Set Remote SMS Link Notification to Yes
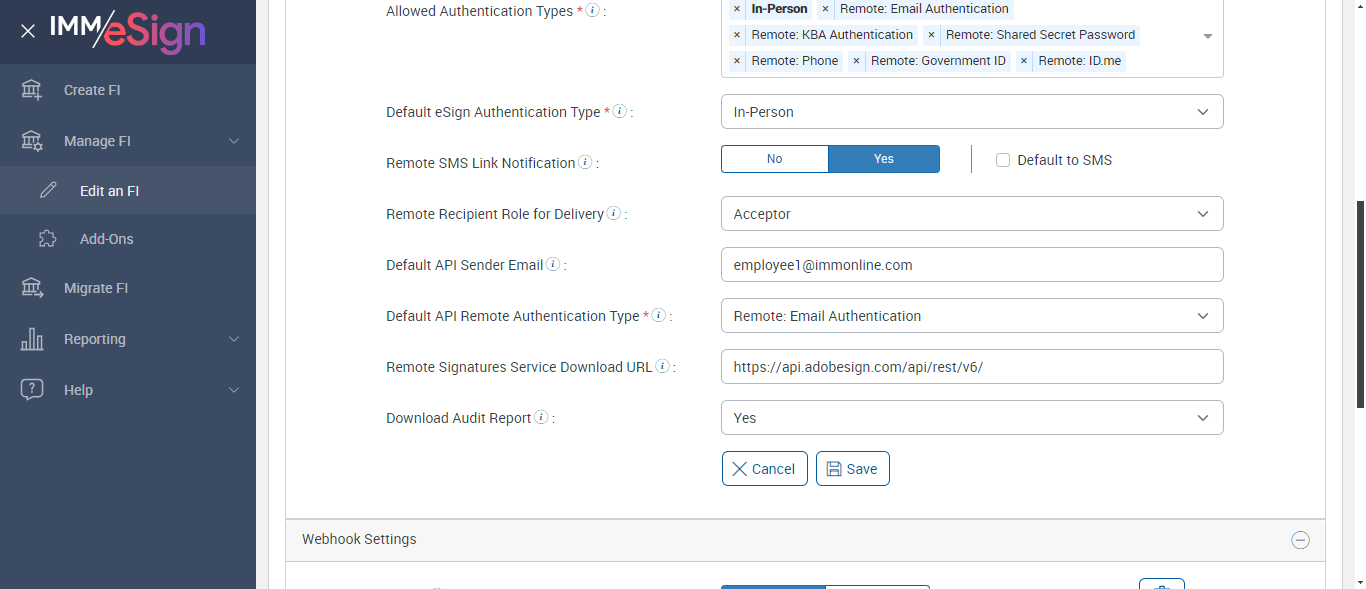Viewport: 1366px width, 589px height. (x=884, y=159)
